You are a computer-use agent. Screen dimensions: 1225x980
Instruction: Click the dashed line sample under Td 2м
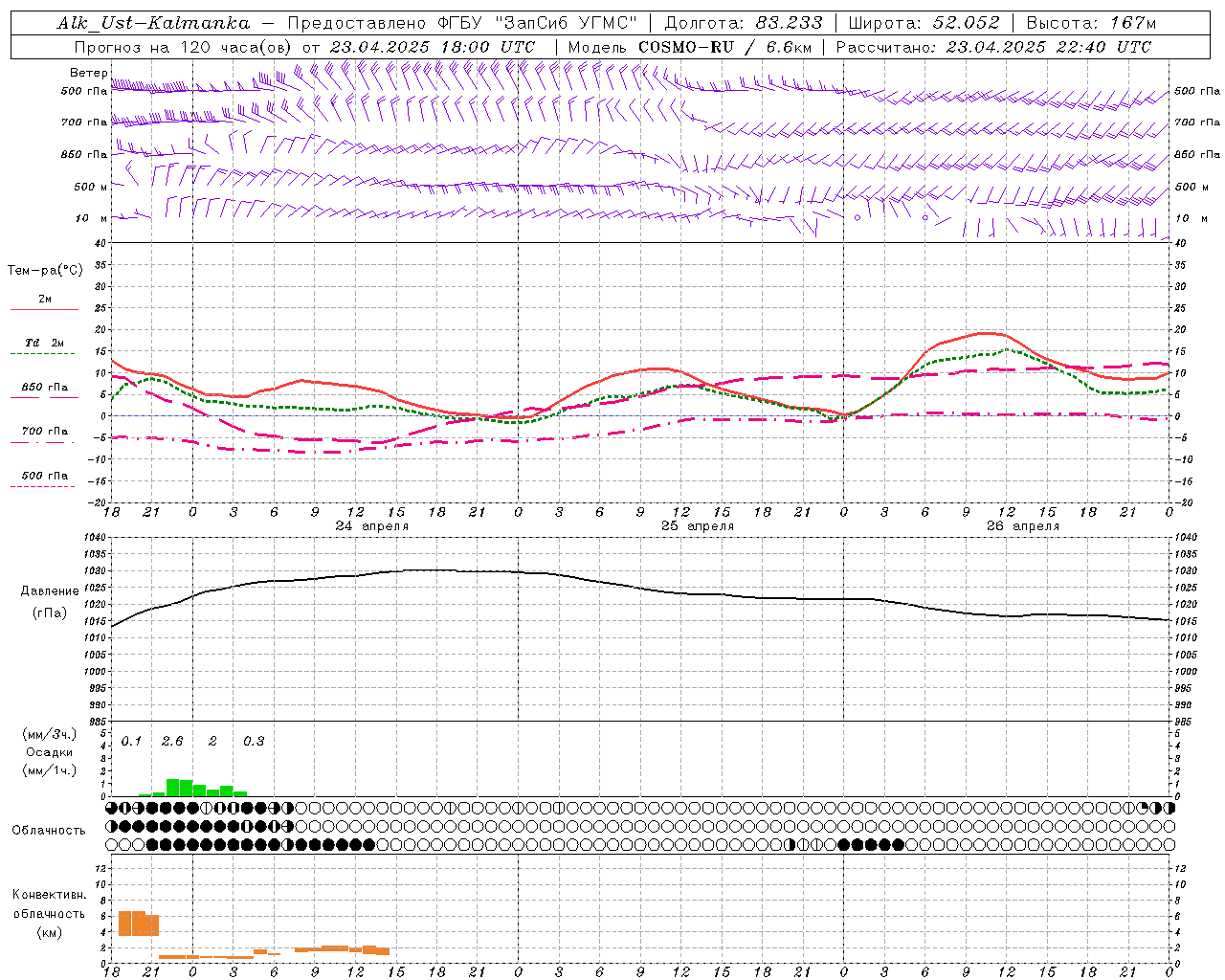point(43,354)
